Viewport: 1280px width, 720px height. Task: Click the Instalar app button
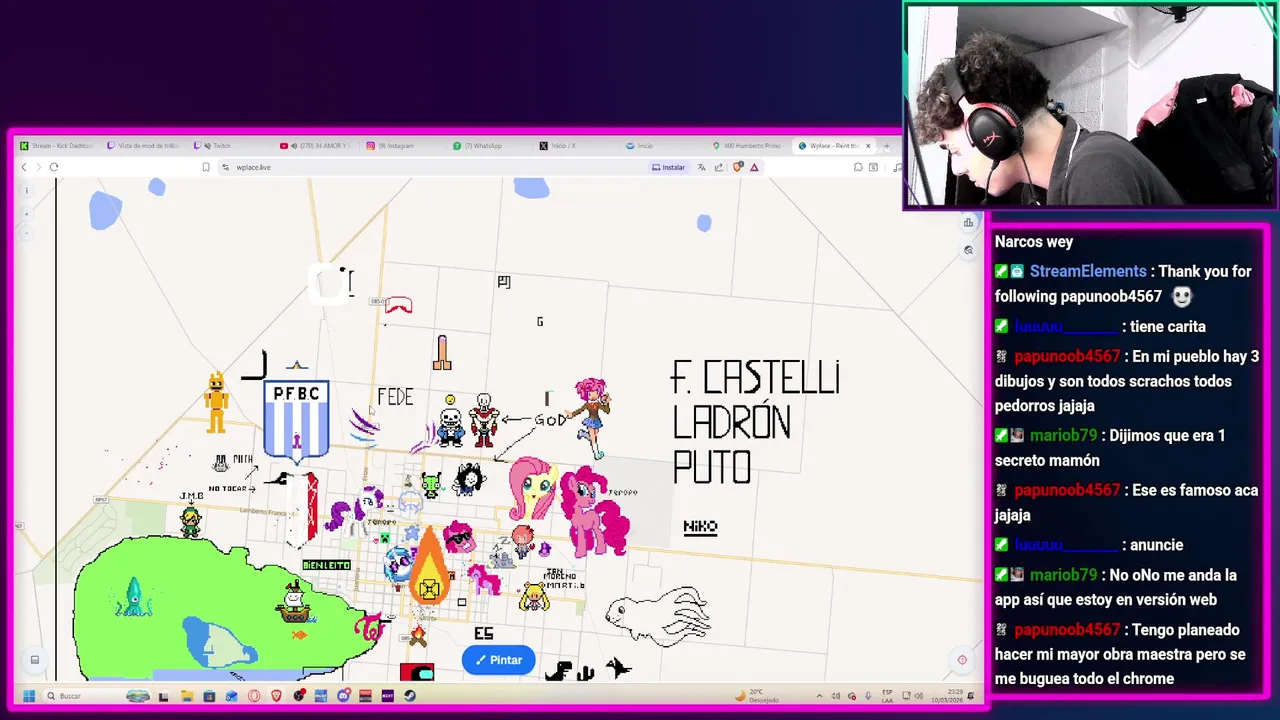[669, 167]
